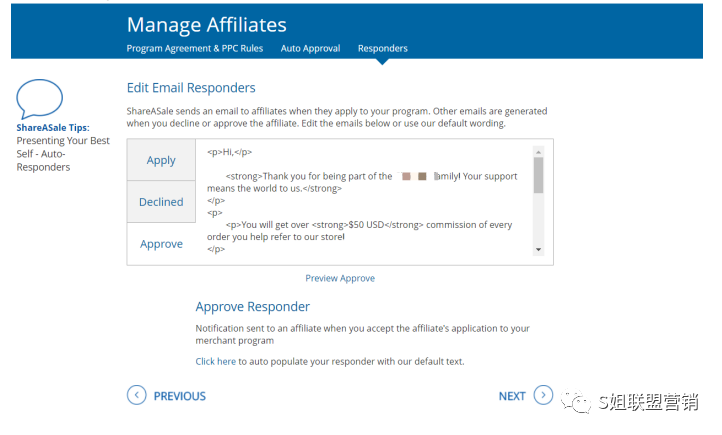Click the ShareASale Tips speech bubble icon
722x435 pixels.
click(39, 101)
